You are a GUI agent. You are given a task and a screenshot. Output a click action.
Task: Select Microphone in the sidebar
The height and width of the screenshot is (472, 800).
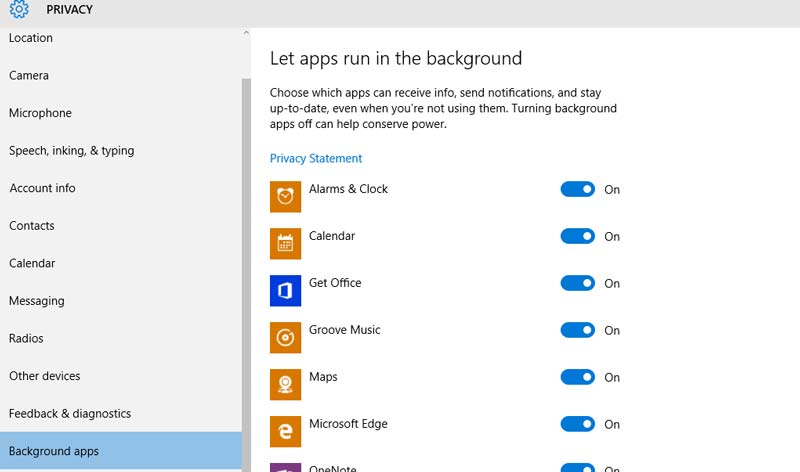[x=121, y=113]
